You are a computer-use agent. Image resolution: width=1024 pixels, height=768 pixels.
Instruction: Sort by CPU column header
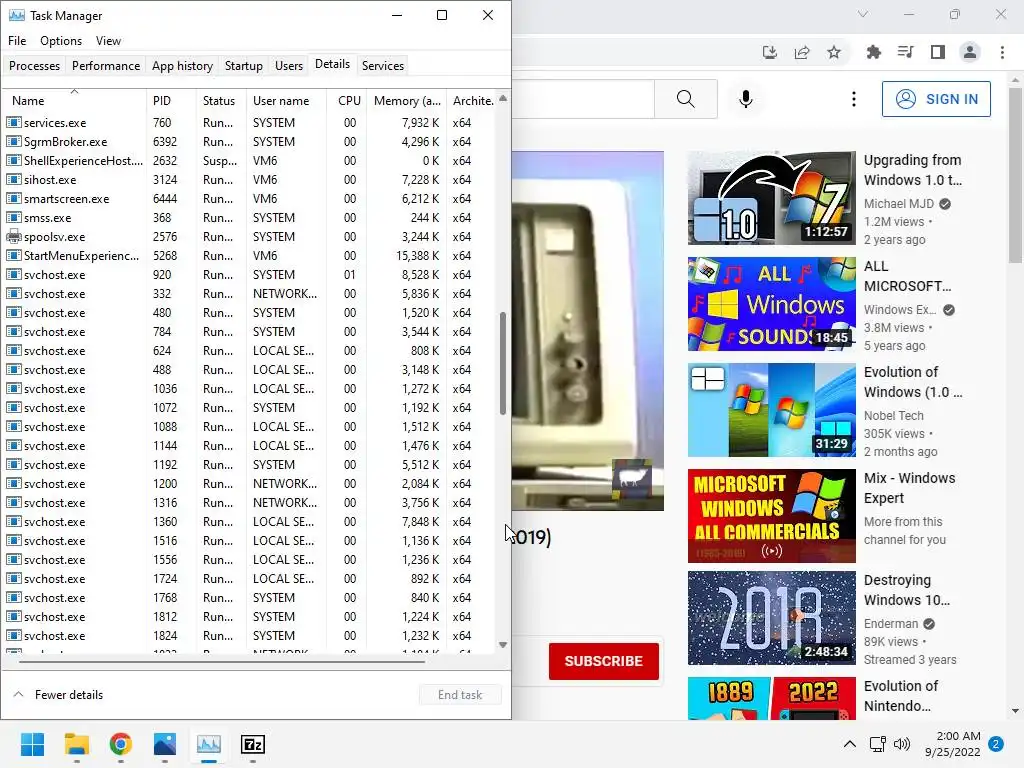click(348, 101)
